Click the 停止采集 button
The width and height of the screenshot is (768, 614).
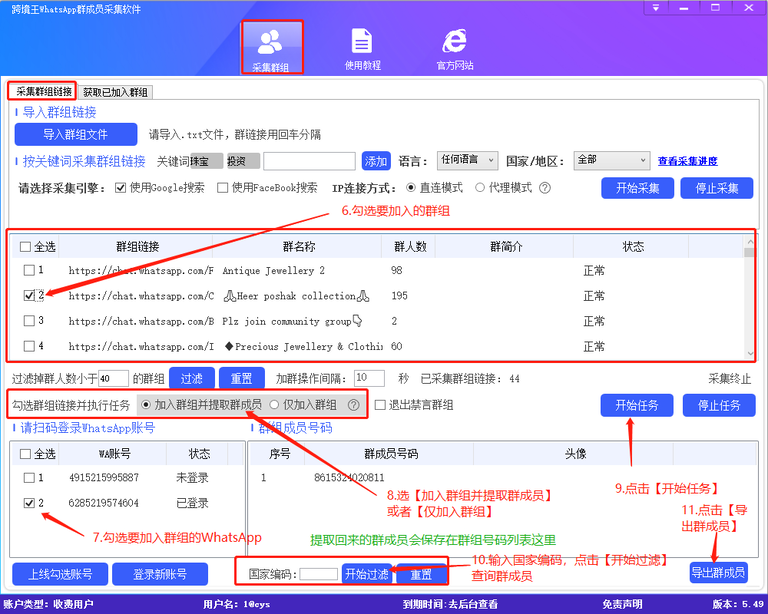[717, 189]
